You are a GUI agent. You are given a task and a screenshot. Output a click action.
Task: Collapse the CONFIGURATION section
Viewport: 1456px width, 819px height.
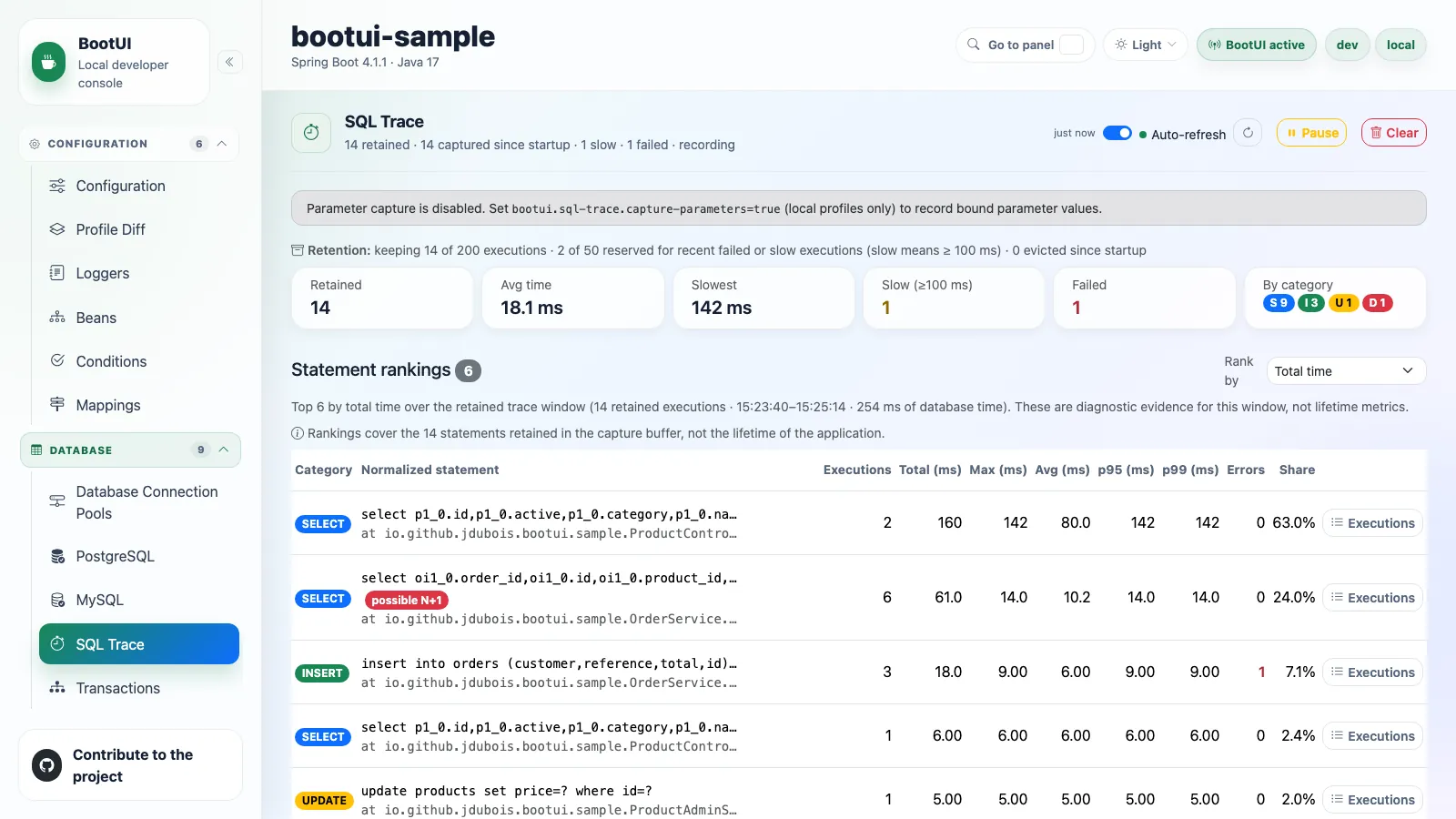click(x=128, y=144)
